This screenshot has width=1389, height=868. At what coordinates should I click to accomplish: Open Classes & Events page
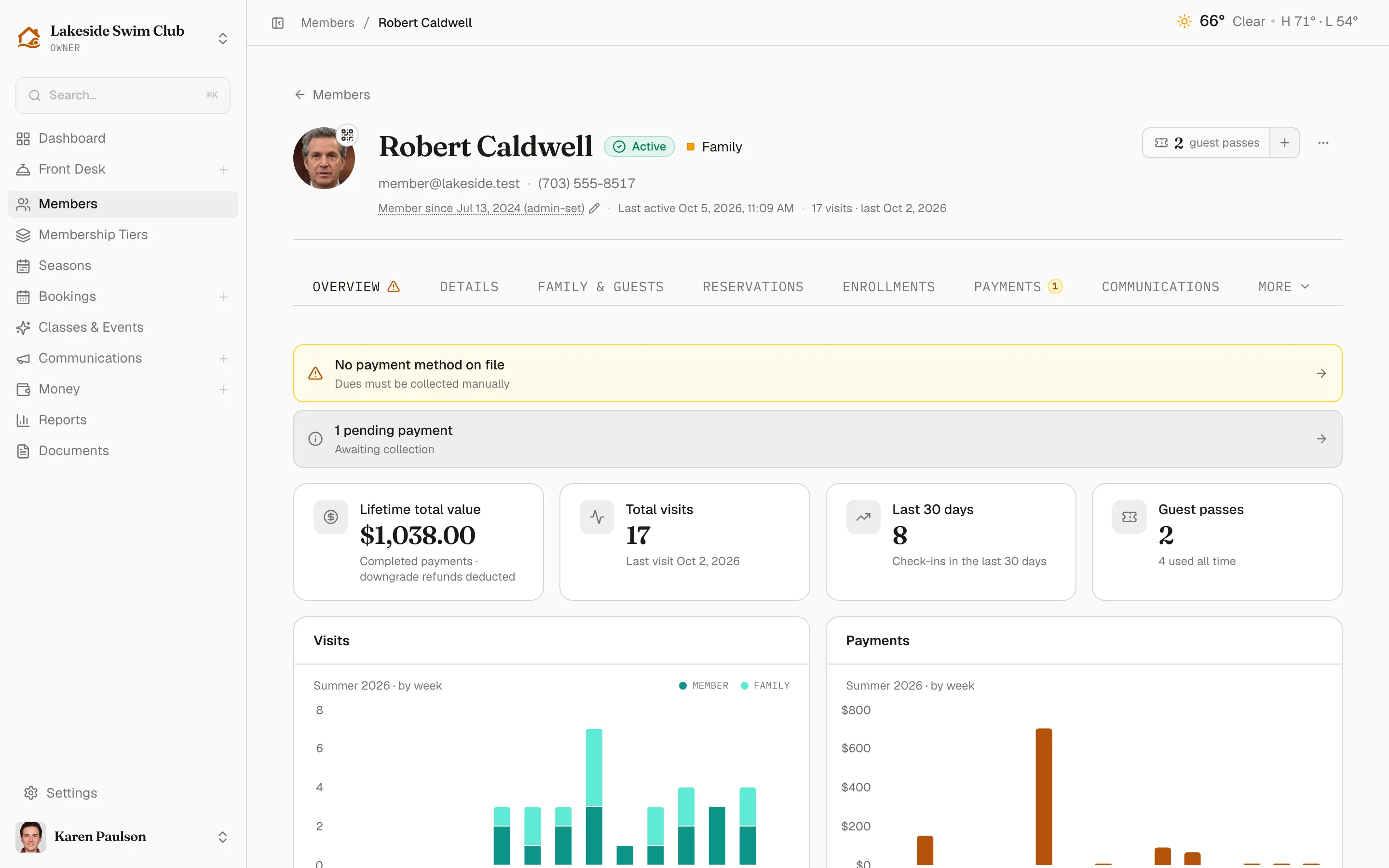coord(123,327)
